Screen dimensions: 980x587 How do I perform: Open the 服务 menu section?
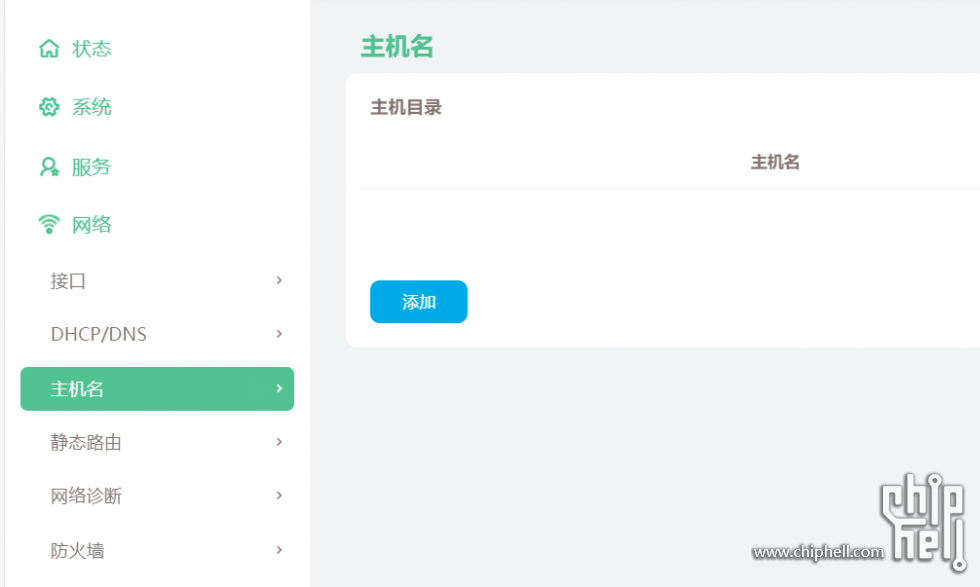coord(91,167)
